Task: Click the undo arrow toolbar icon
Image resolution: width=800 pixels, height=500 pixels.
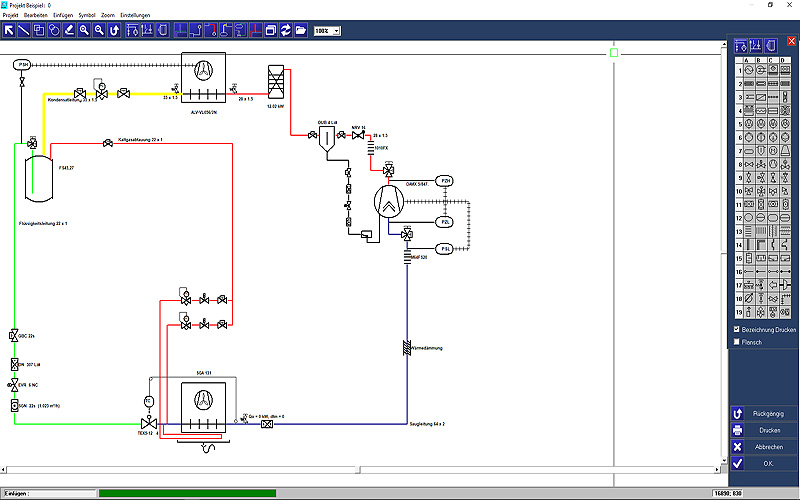Action: tap(114, 30)
